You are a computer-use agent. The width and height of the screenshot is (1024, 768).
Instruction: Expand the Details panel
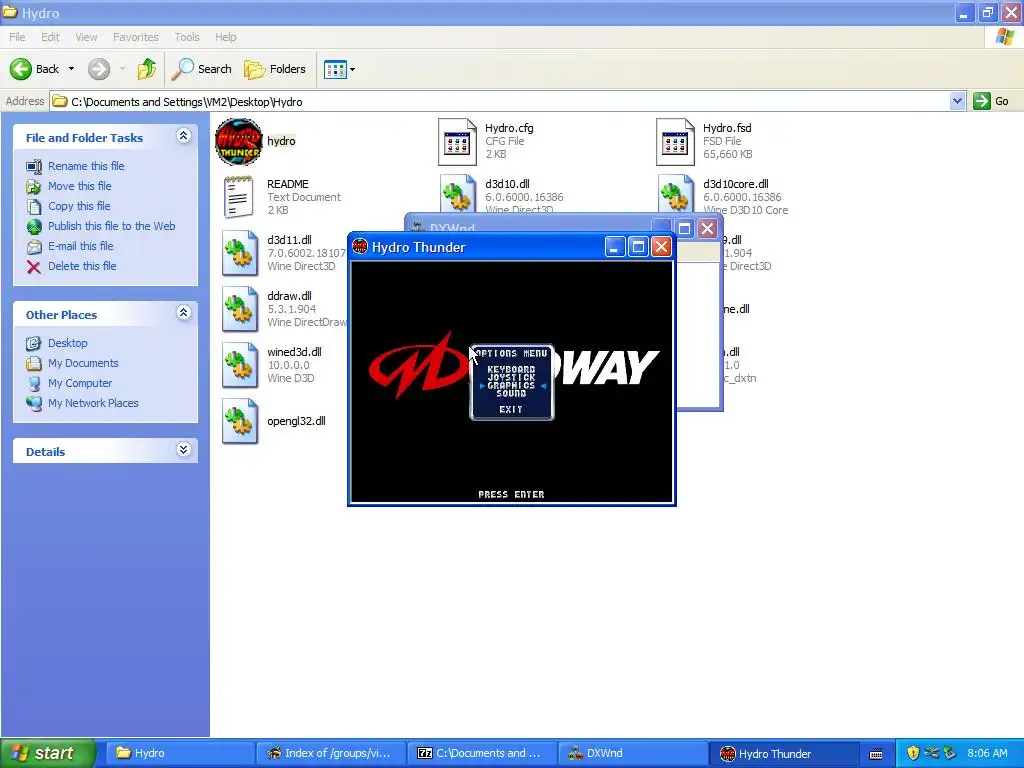point(184,449)
